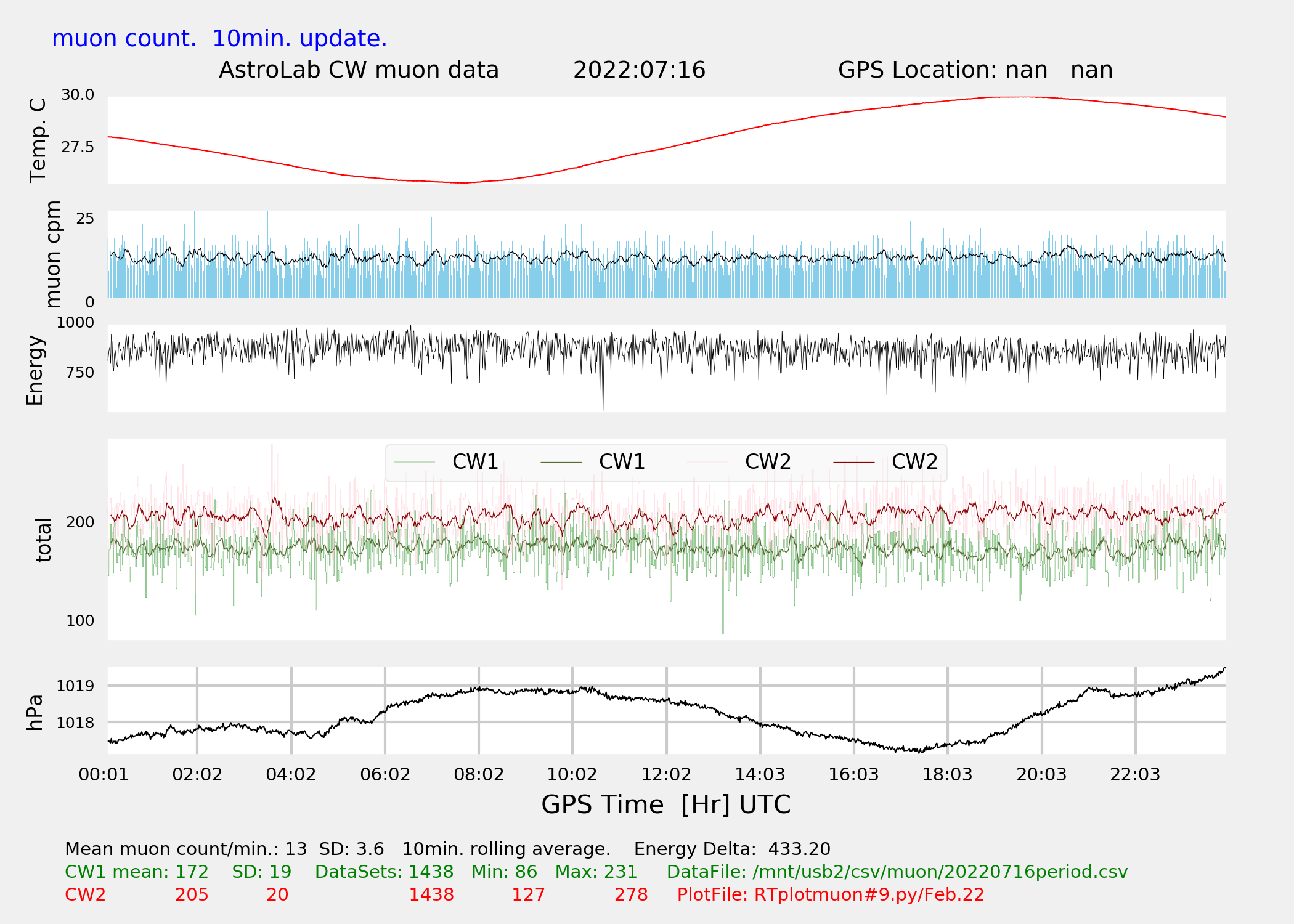Click the pink CW2 legend line
The image size is (1294, 924).
[707, 462]
